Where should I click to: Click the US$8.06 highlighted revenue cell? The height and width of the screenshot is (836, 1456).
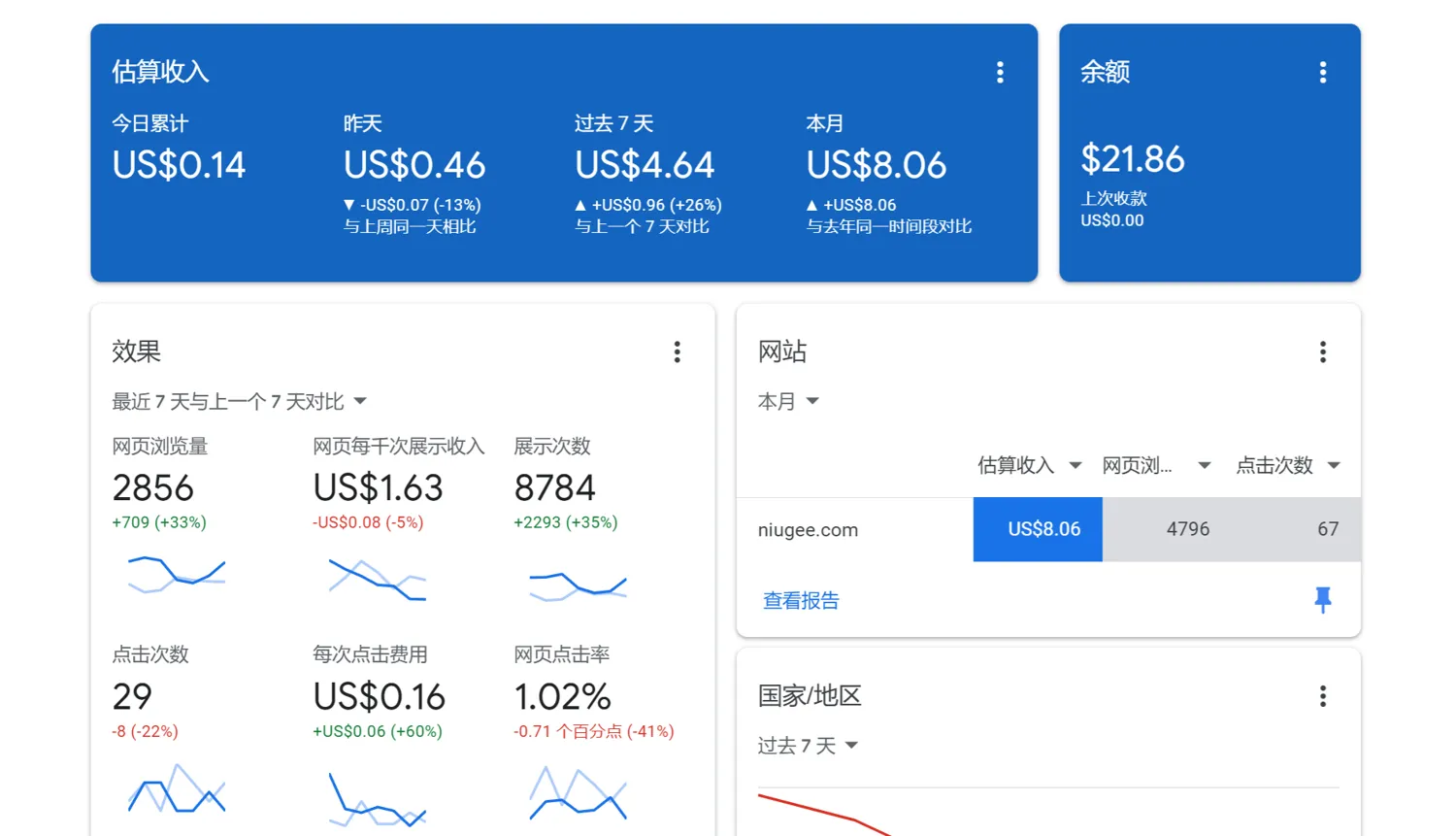(x=1038, y=529)
